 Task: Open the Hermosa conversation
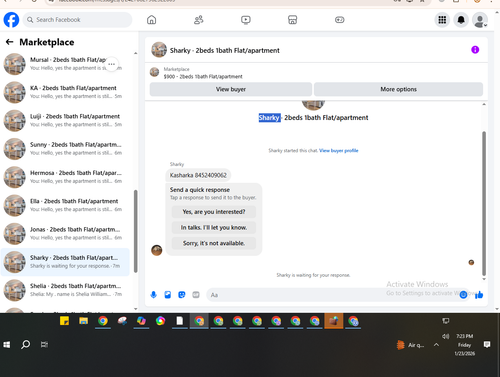[x=65, y=177]
